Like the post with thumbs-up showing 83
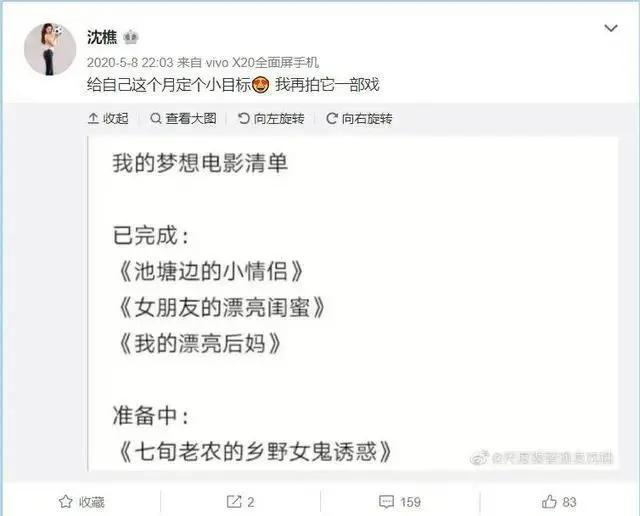Screen dimensions: 640x516 click(x=559, y=502)
